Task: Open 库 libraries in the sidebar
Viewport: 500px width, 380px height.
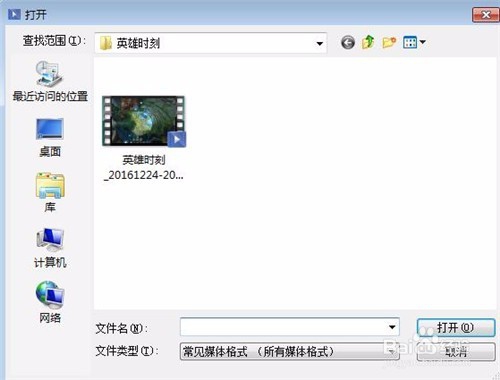Action: coord(50,193)
